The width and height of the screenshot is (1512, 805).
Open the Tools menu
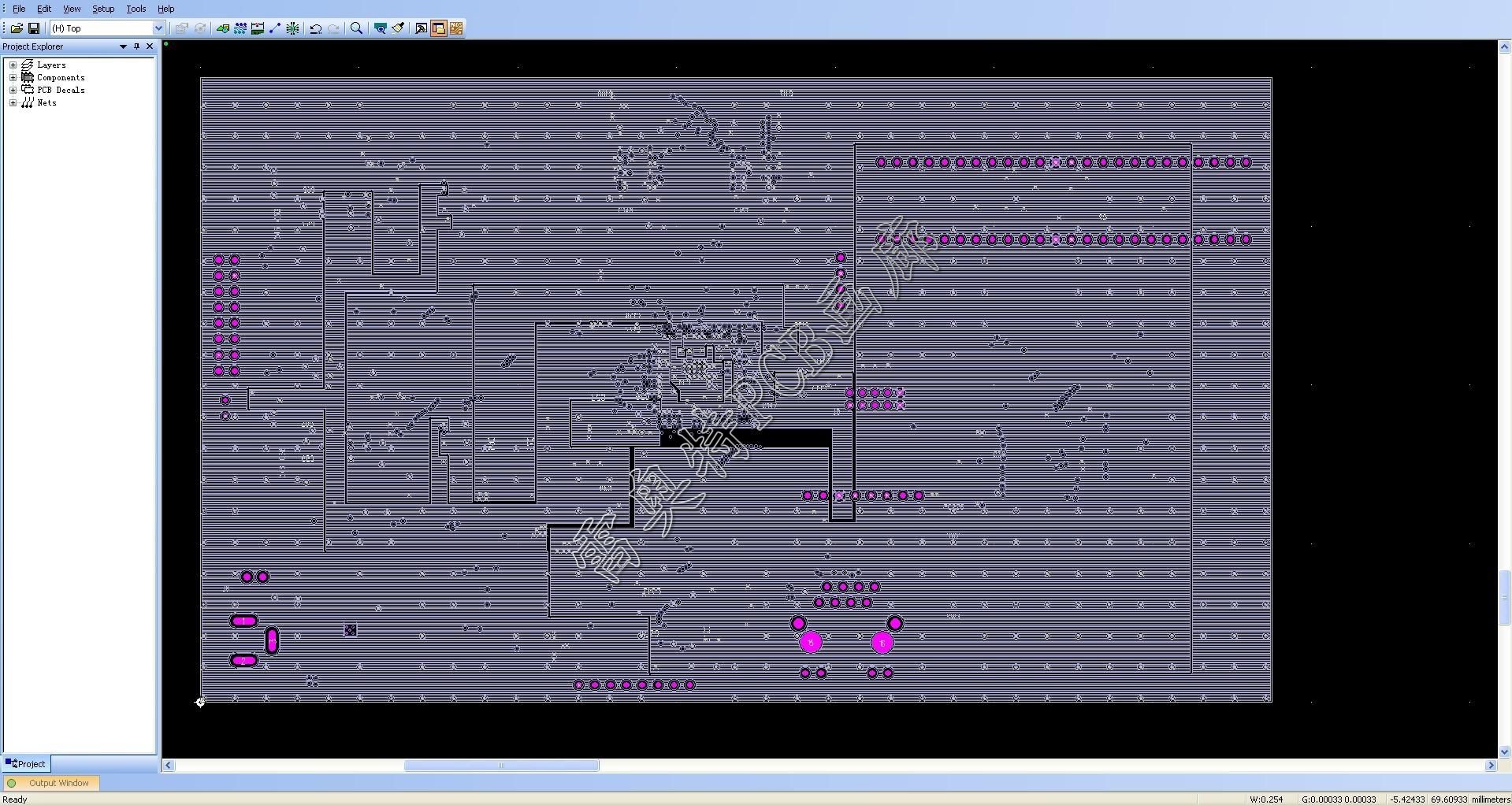click(136, 9)
